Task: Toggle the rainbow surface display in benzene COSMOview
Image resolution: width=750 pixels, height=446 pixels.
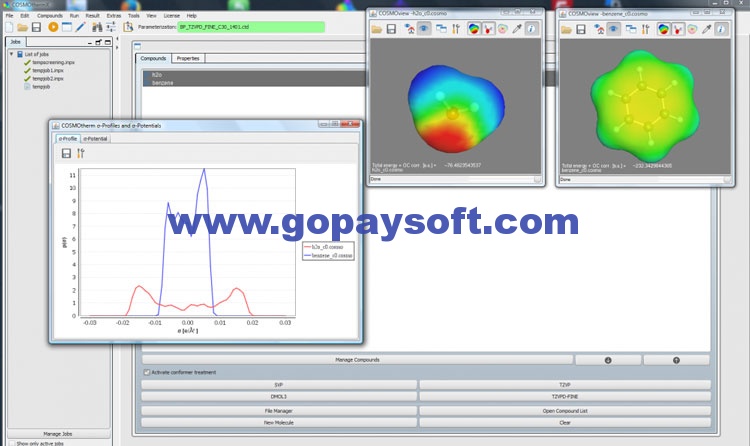Action: (663, 30)
